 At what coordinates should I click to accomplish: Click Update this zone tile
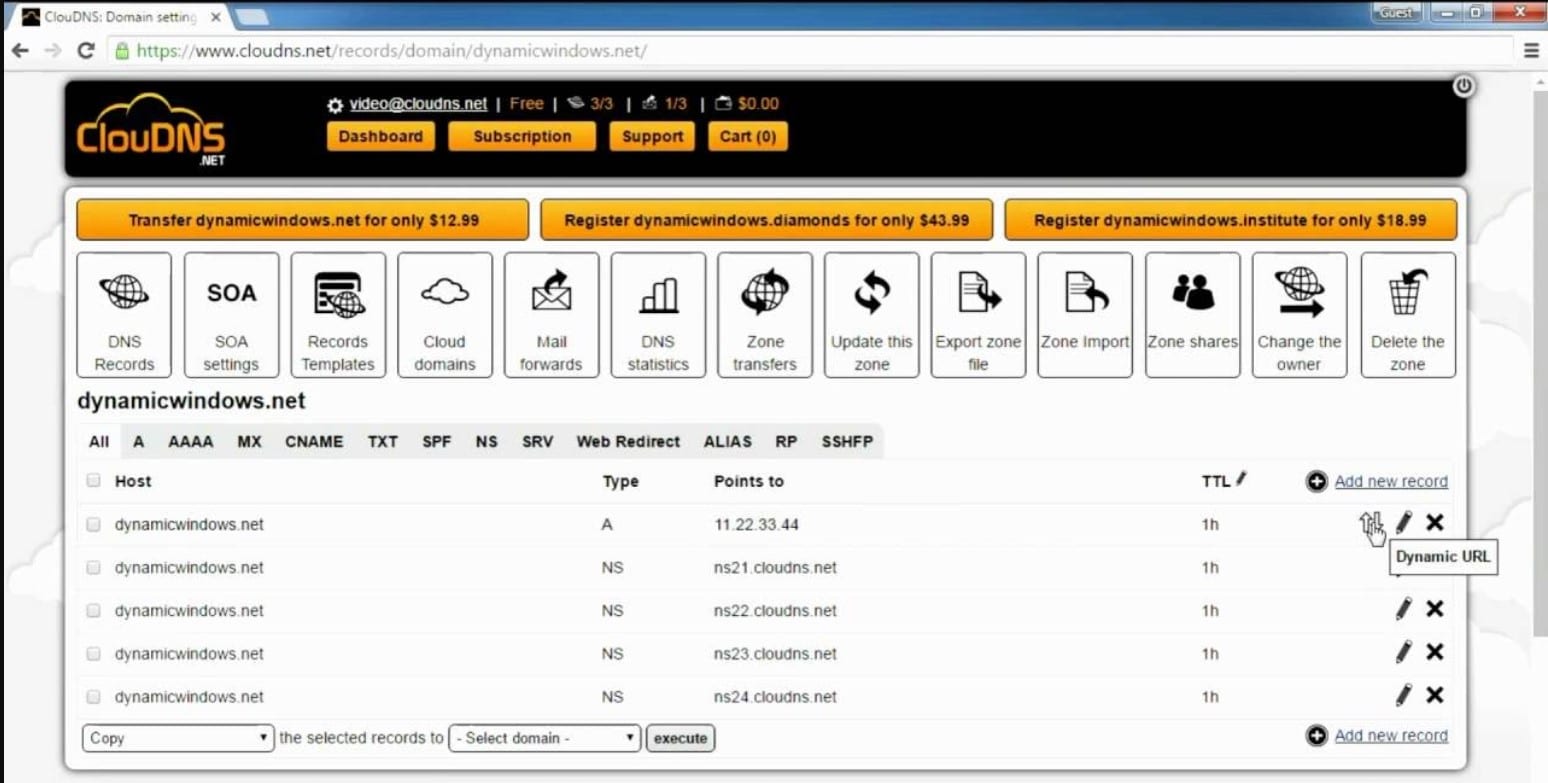[x=871, y=315]
